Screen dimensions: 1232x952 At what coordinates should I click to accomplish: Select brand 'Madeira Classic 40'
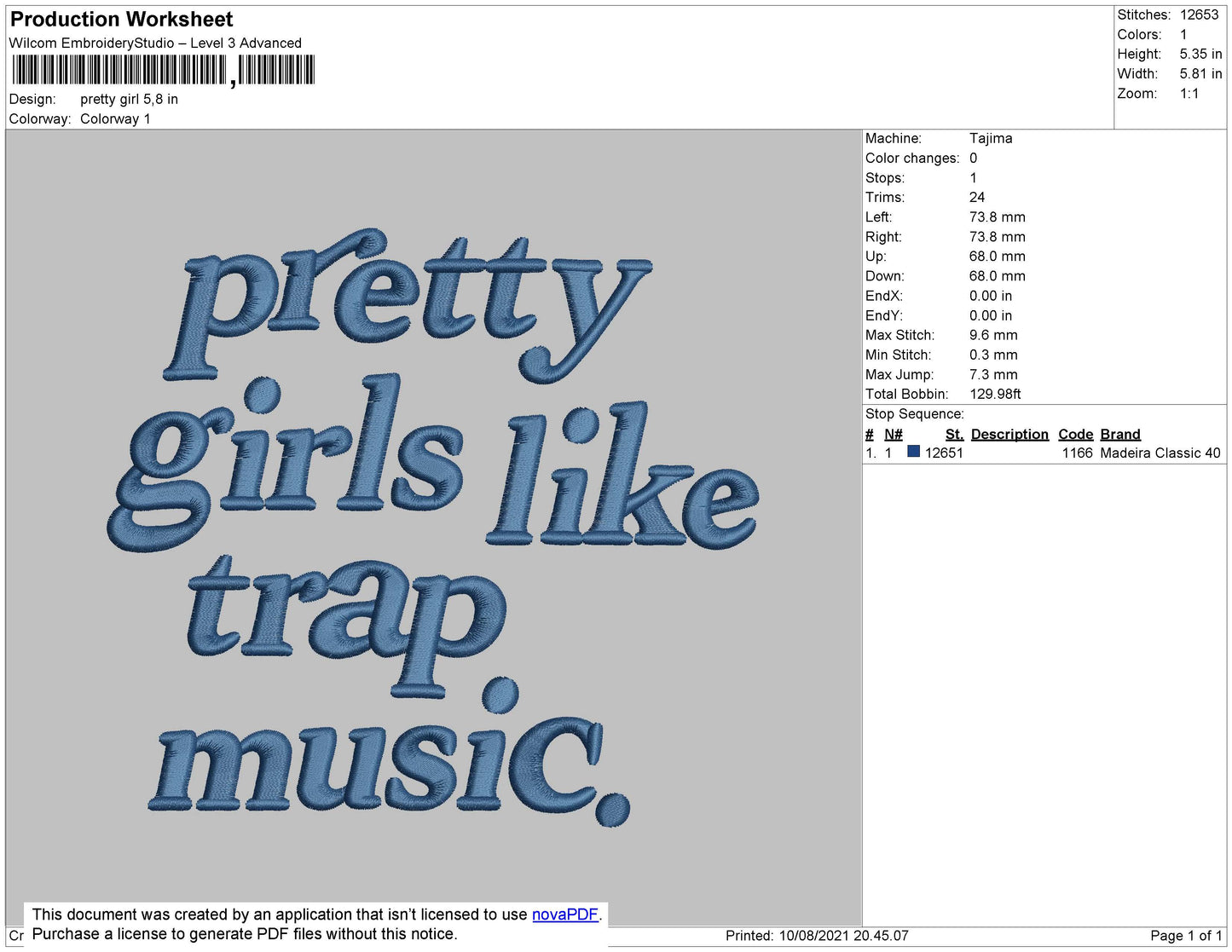pos(1160,453)
